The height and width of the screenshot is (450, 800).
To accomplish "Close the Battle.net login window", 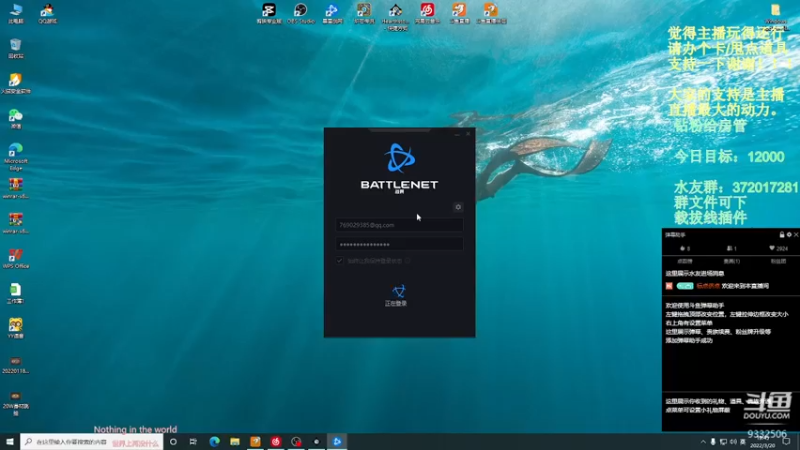I will [x=468, y=134].
